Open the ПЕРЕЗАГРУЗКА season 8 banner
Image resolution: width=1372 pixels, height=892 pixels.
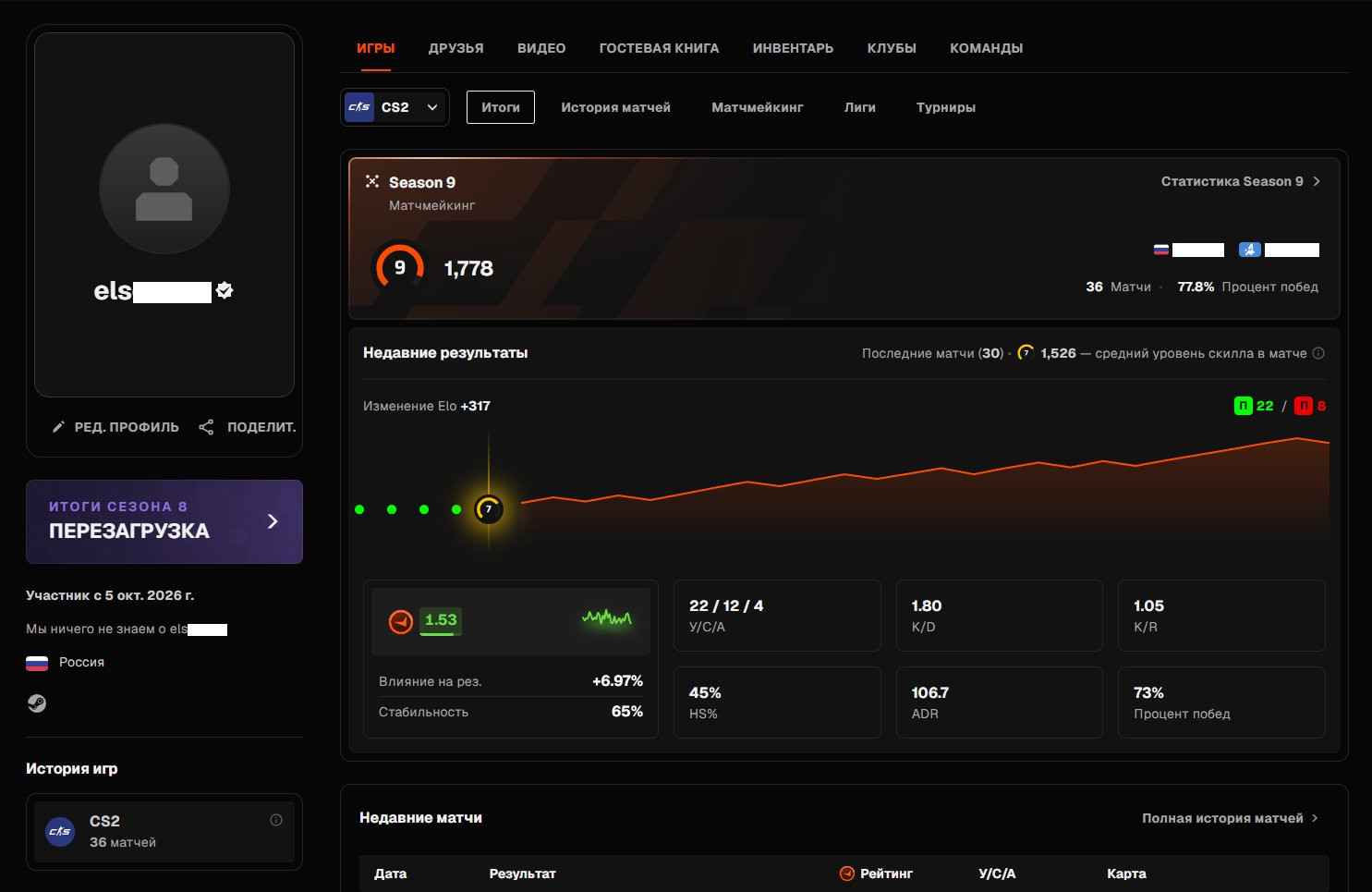click(x=164, y=521)
